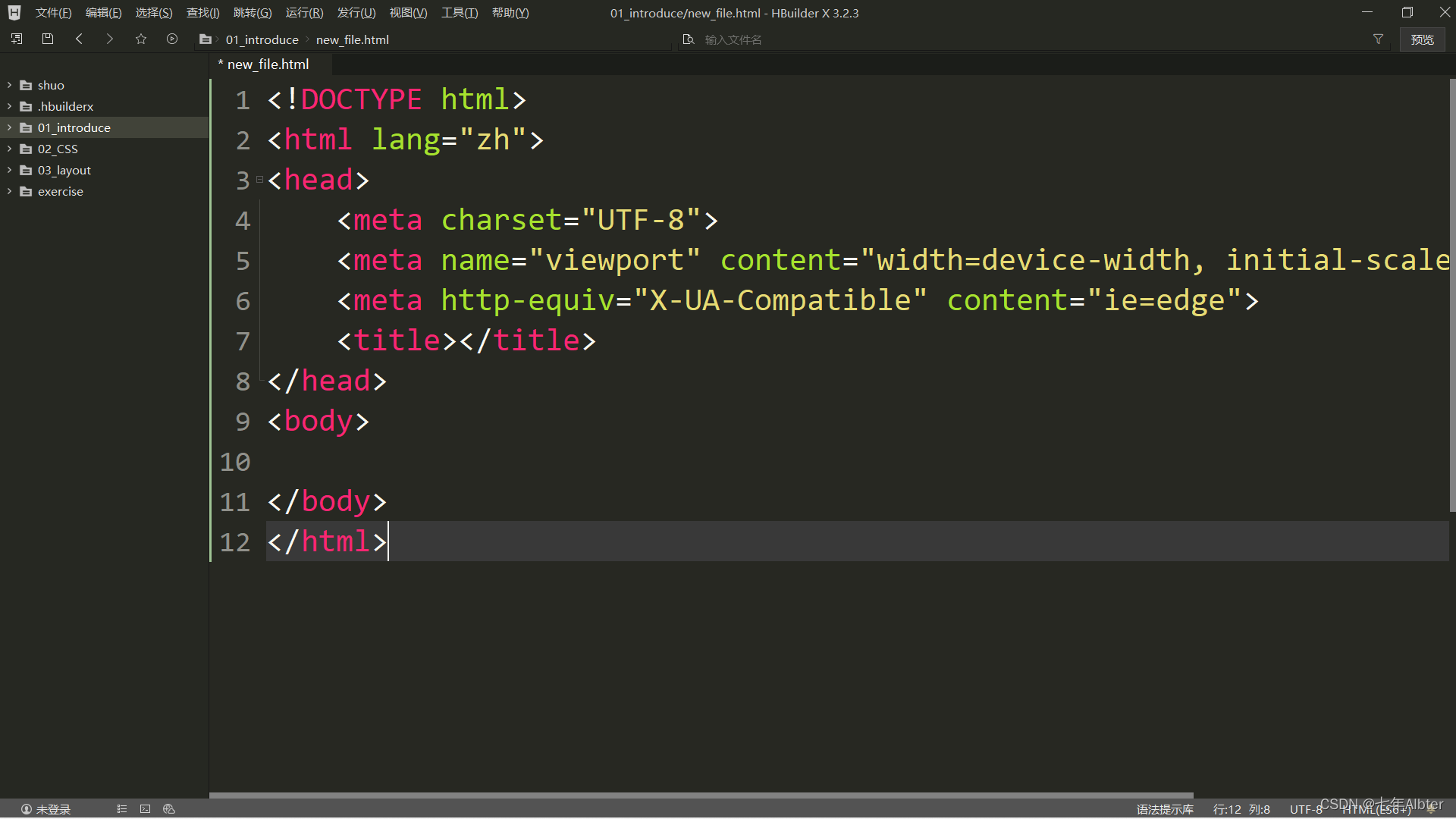The height and width of the screenshot is (819, 1456).
Task: Click the save file icon
Action: [48, 39]
